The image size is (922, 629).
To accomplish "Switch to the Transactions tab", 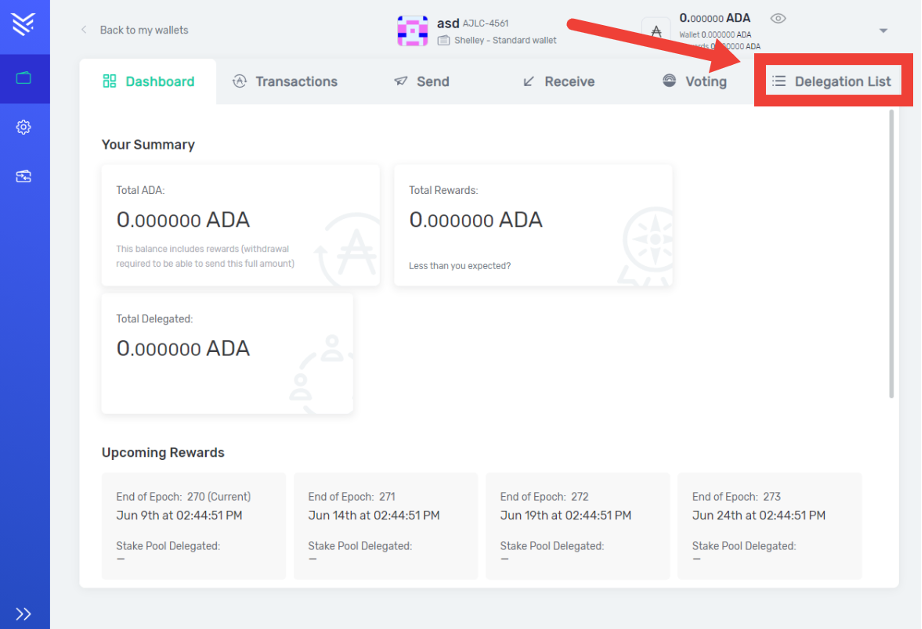I will tap(284, 81).
